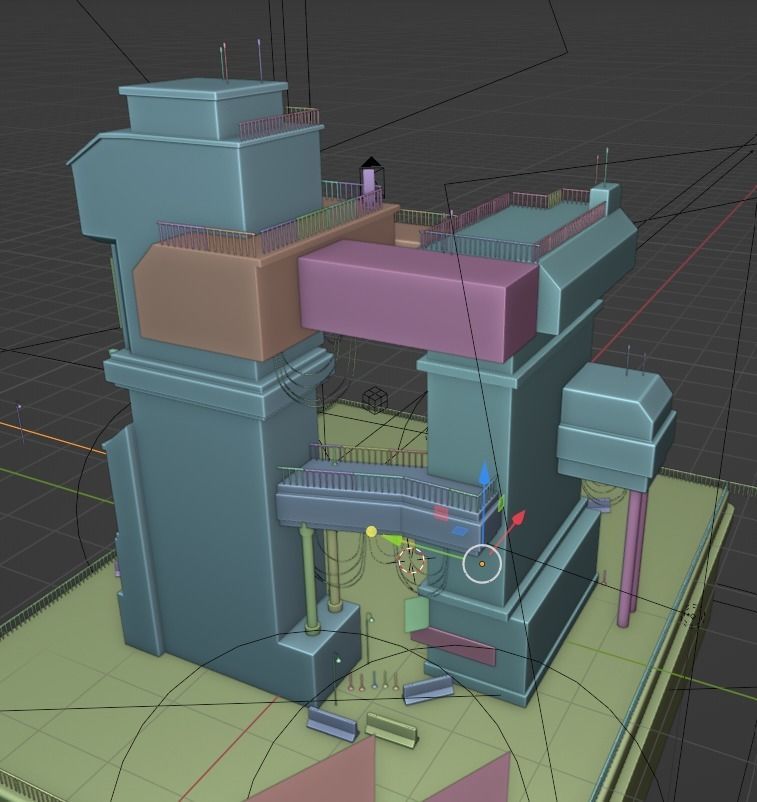Select the top cube of the left tower

coord(205,110)
